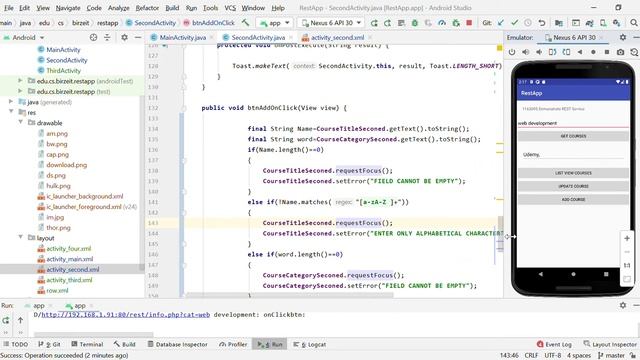Select ThirdActivity in project tree

coord(63,71)
